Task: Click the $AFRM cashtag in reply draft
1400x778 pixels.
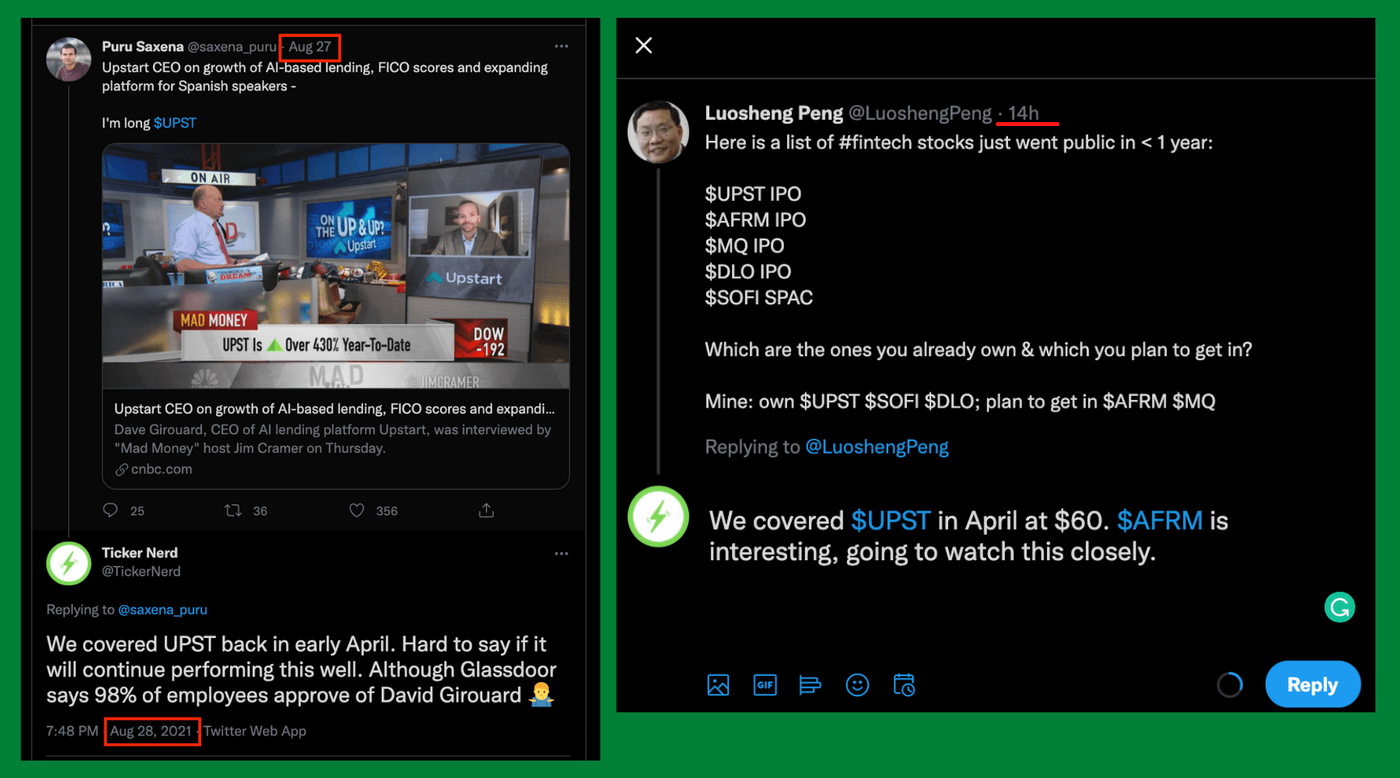Action: (x=1160, y=520)
